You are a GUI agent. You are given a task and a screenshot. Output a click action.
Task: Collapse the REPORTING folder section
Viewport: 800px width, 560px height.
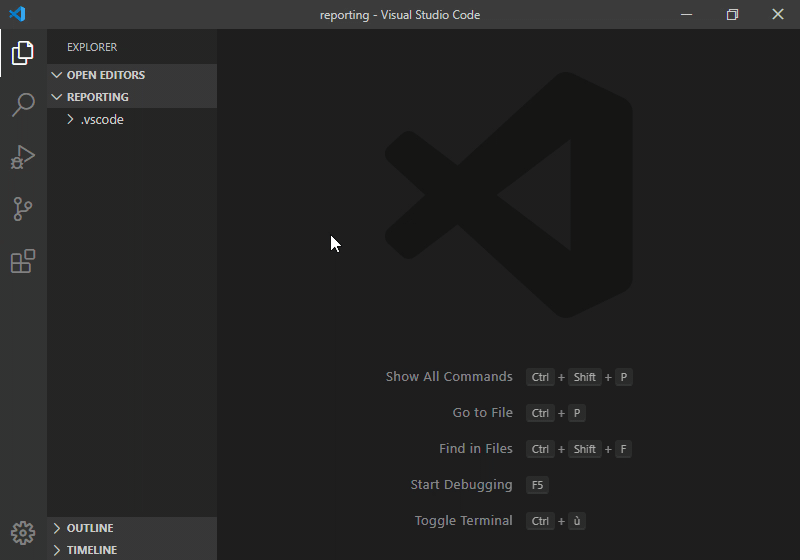(132, 97)
